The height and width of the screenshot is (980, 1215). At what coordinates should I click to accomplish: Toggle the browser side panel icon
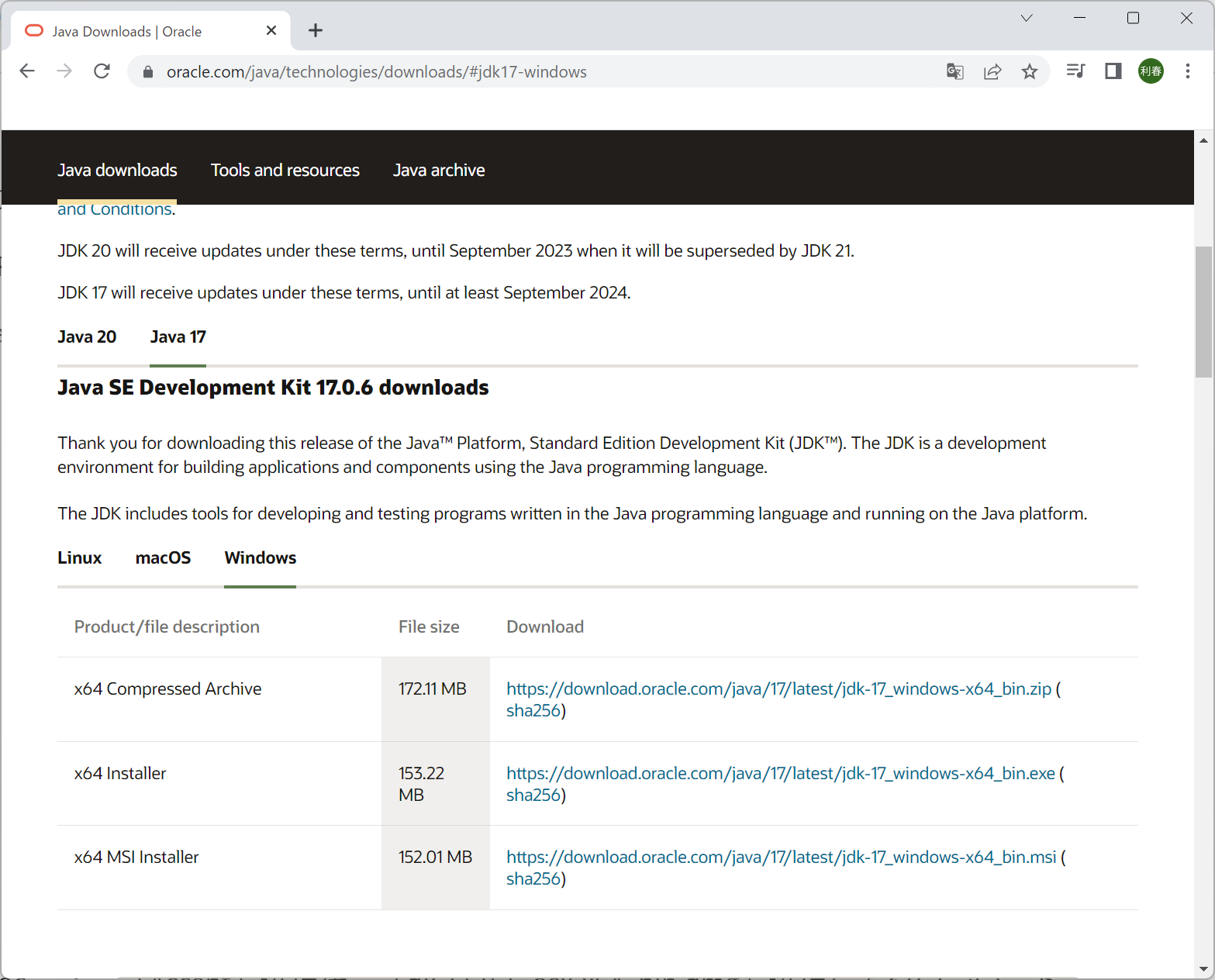1113,71
